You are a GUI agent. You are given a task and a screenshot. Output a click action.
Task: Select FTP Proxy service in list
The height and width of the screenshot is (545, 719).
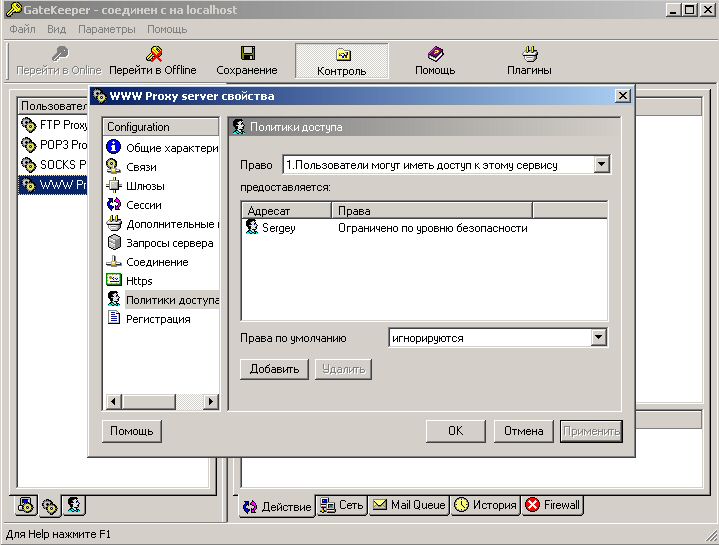tap(54, 125)
